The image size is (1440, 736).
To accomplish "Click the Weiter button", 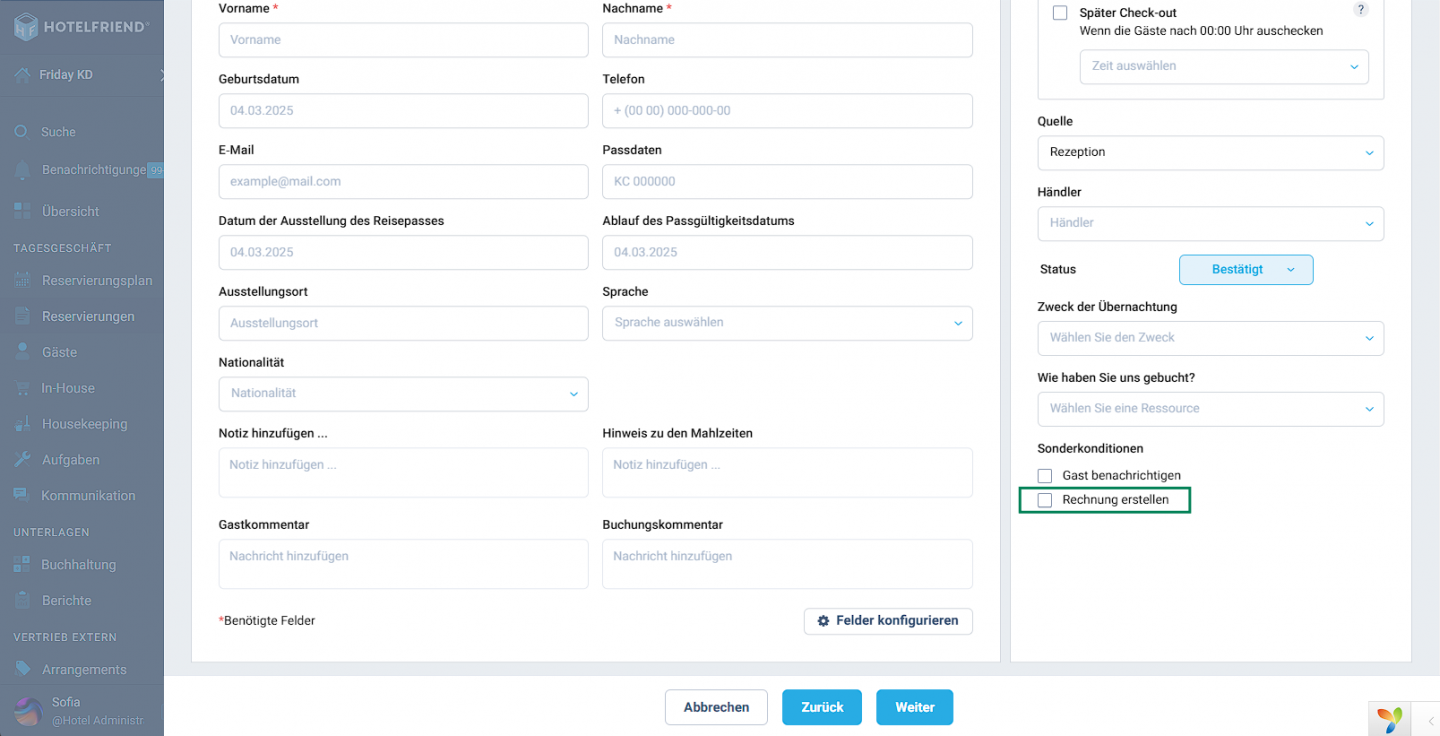I will point(915,707).
